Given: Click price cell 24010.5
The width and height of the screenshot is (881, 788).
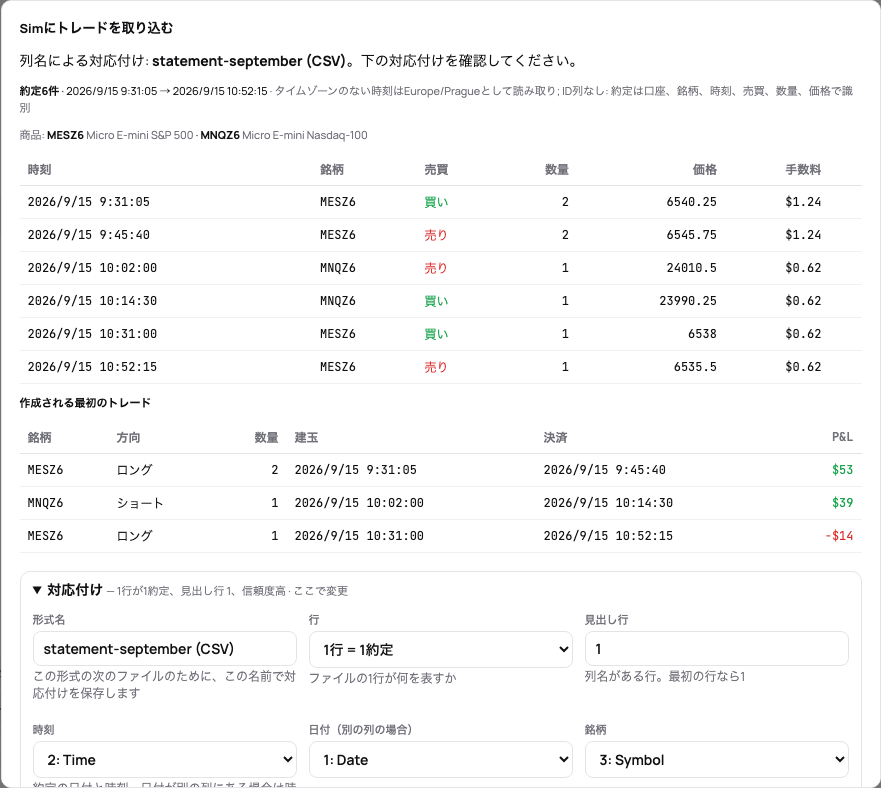Looking at the screenshot, I should [x=691, y=268].
